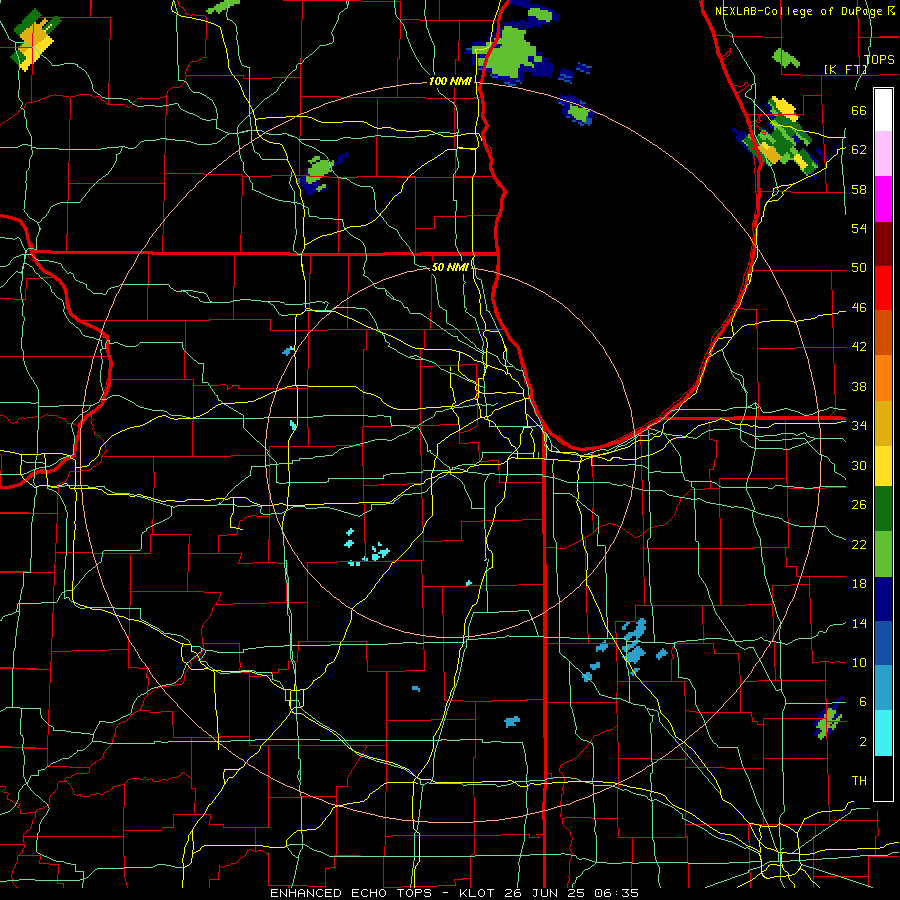Click the "NEXLAB-College of DuPage" header text

(800, 11)
